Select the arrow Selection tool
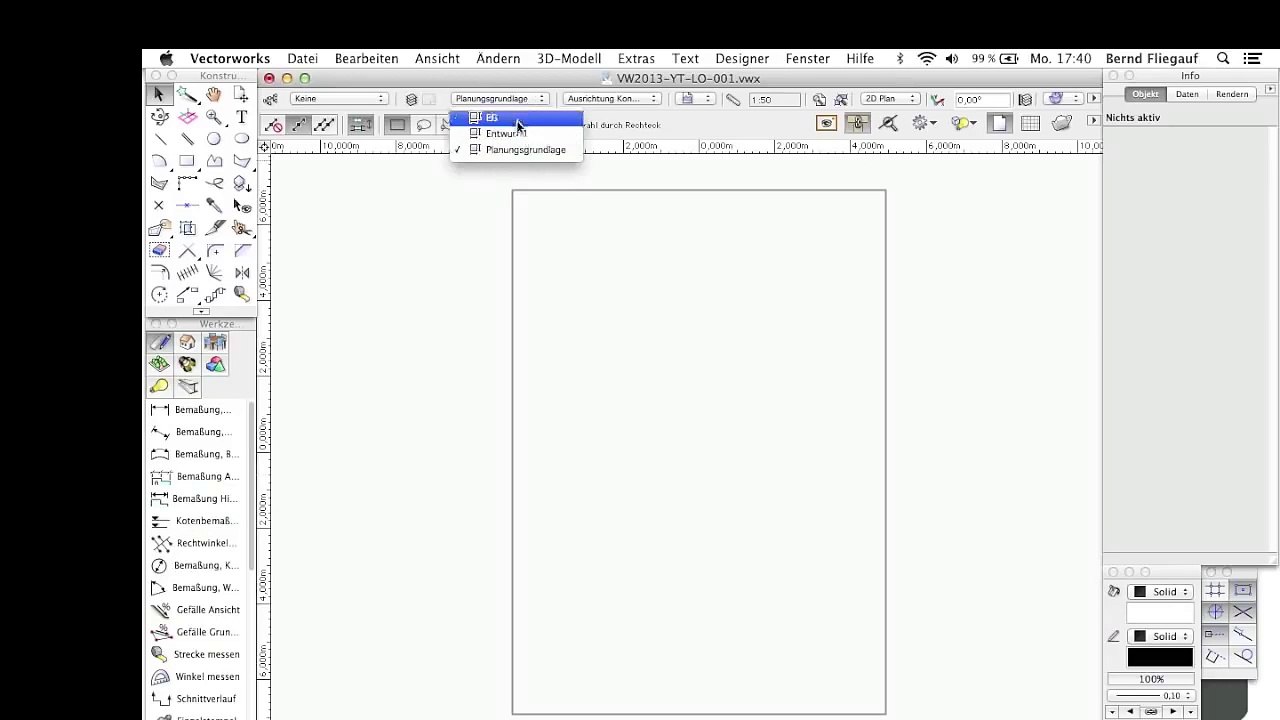The width and height of the screenshot is (1280, 720). coord(159,94)
